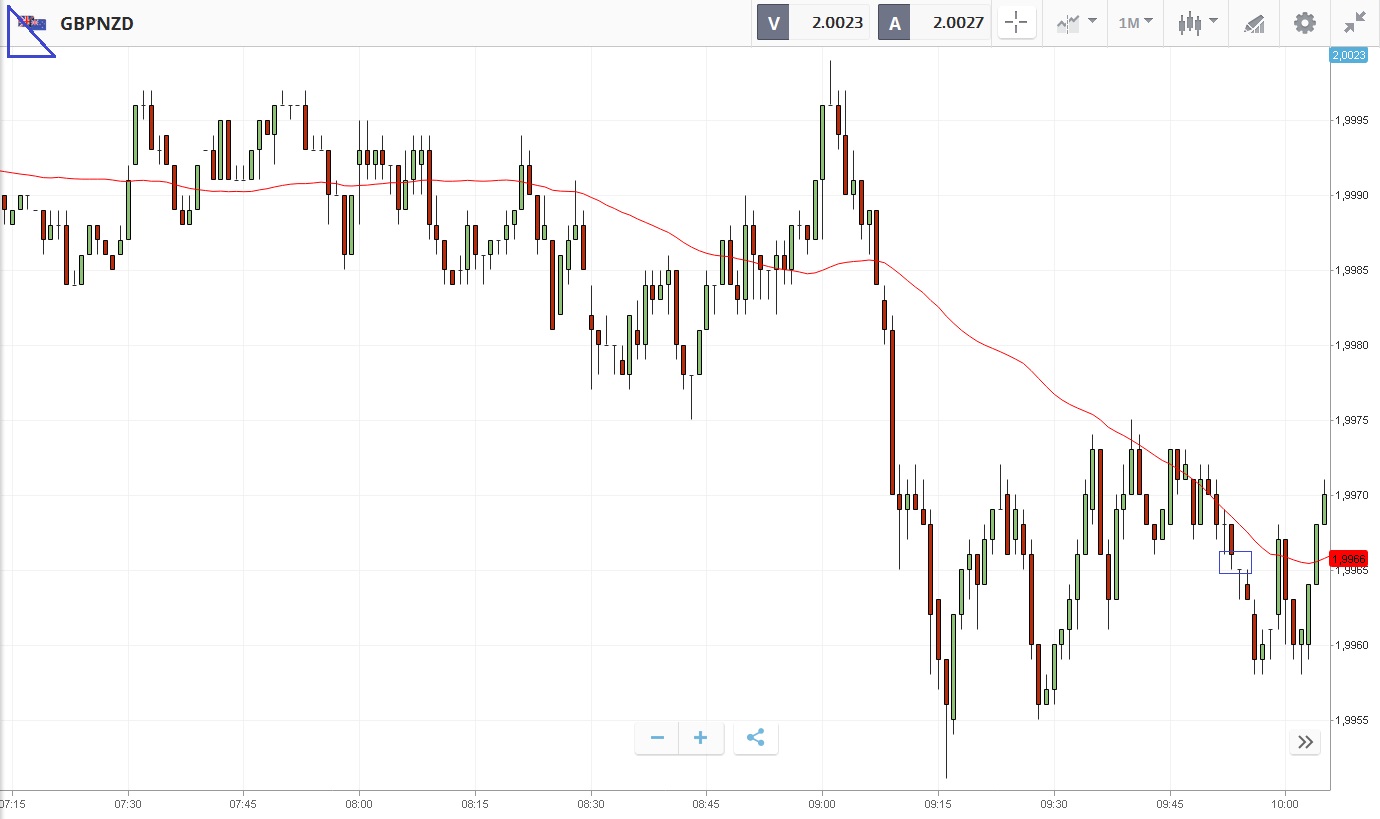This screenshot has height=819, width=1380.
Task: Click the A buy price 2.0027 button
Action: tap(933, 23)
